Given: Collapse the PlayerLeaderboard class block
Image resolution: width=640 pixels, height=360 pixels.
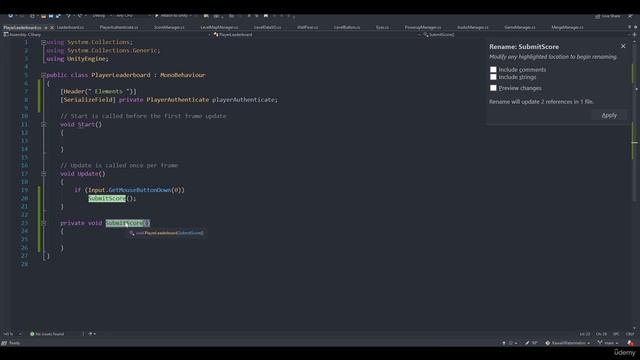Looking at the screenshot, I should (x=43, y=75).
